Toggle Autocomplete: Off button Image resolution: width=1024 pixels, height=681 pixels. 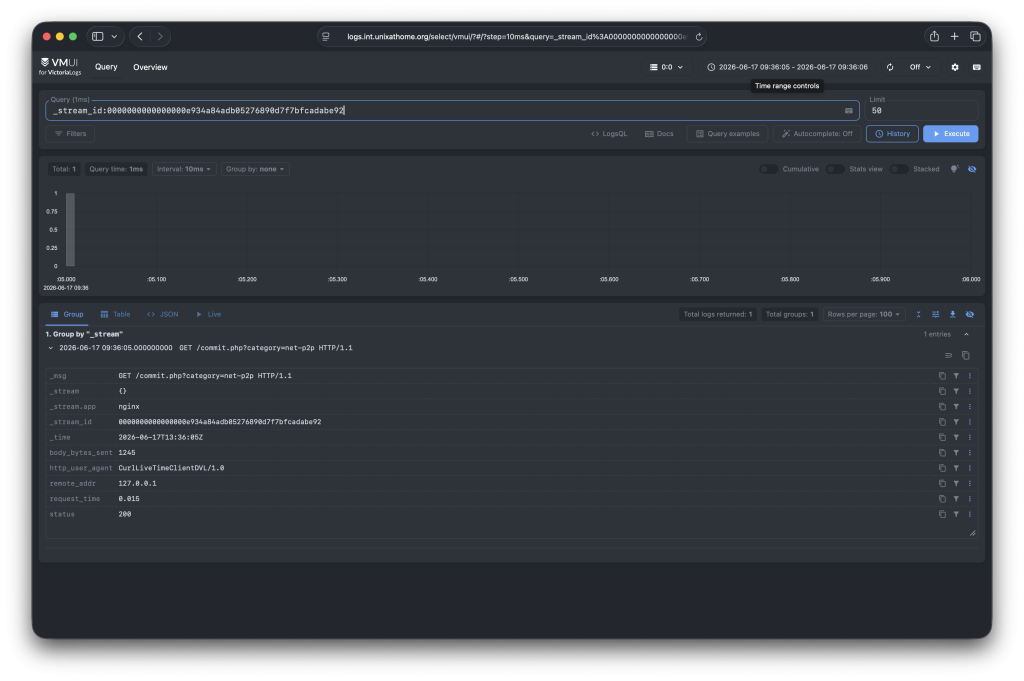coord(817,134)
